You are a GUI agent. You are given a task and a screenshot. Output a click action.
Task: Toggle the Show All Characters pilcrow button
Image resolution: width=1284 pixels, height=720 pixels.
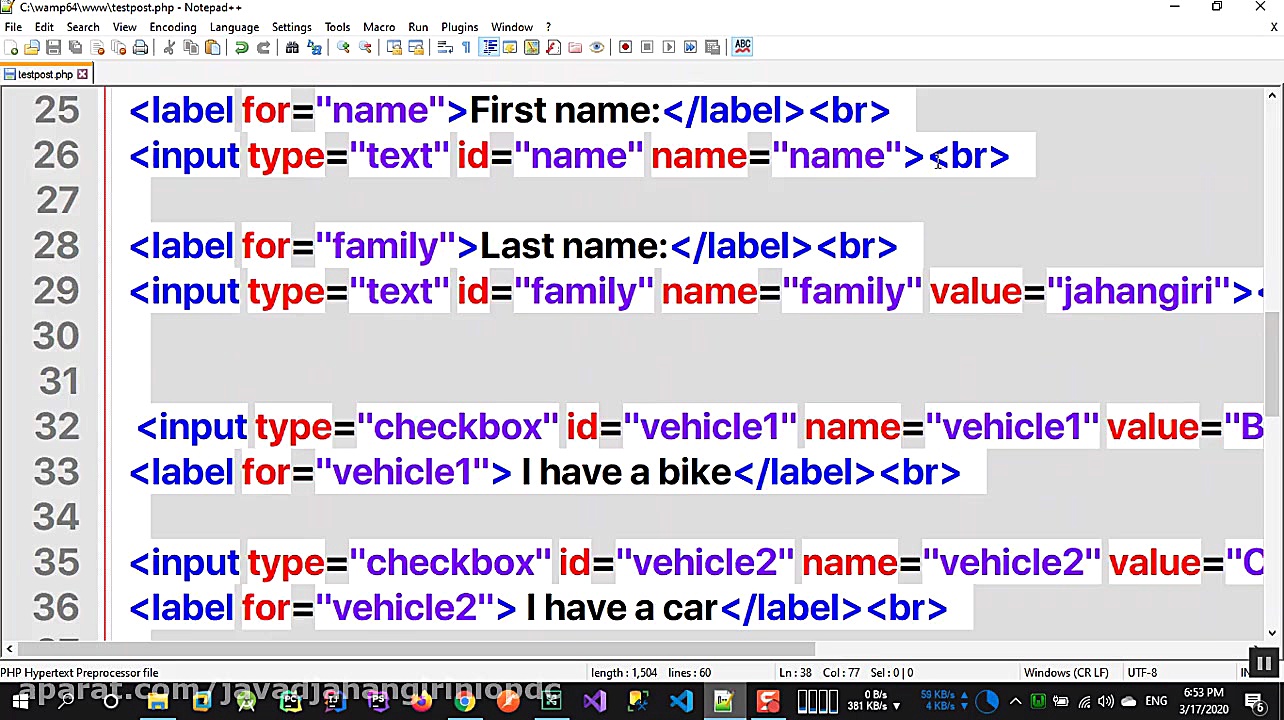click(x=466, y=47)
